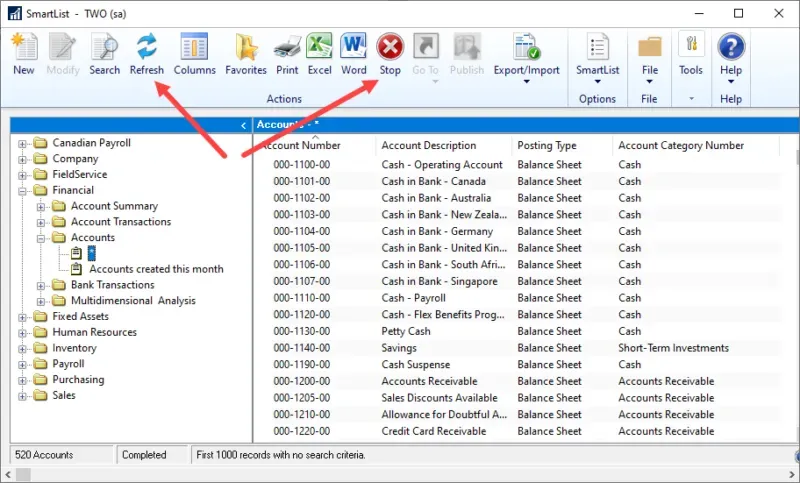Image resolution: width=800 pixels, height=483 pixels.
Task: Open Favorites from the toolbar
Action: click(x=245, y=53)
